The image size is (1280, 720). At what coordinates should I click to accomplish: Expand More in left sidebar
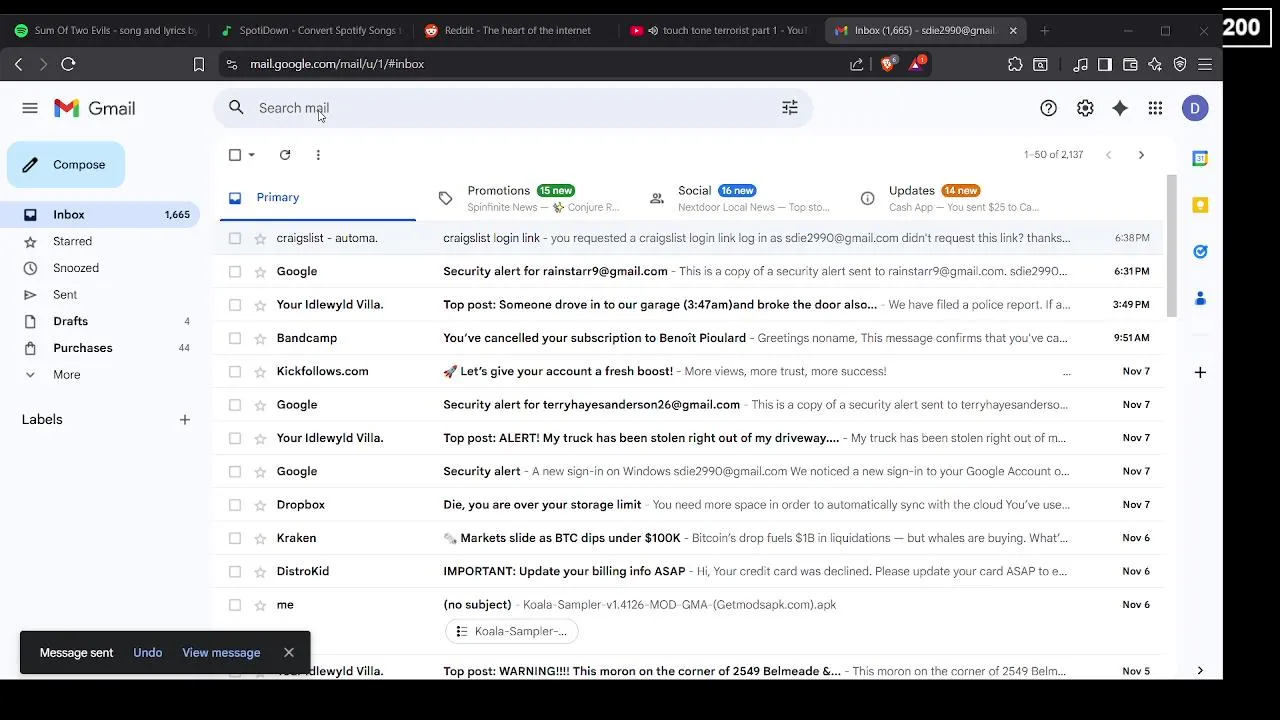[67, 375]
